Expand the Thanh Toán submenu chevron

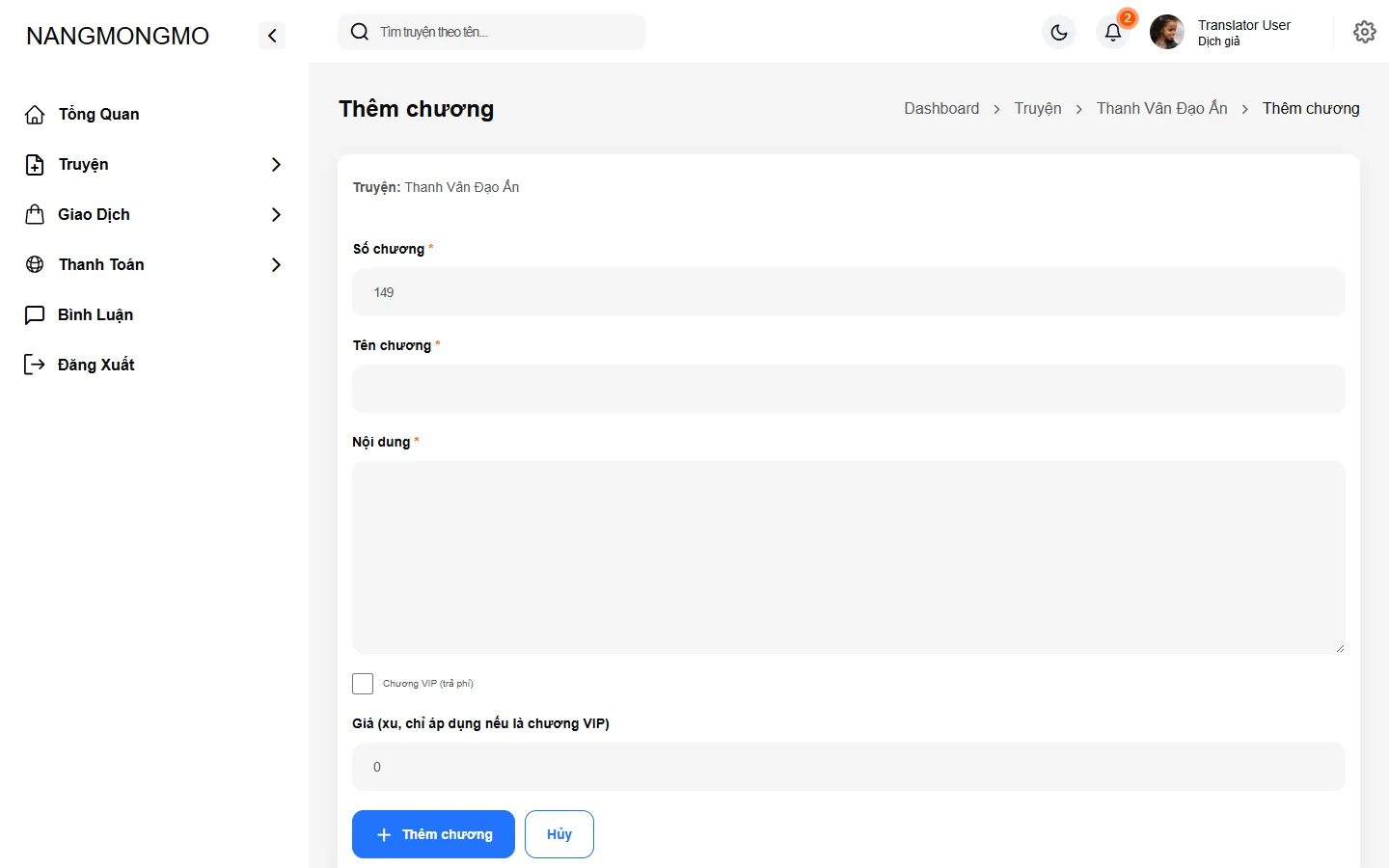coord(276,264)
